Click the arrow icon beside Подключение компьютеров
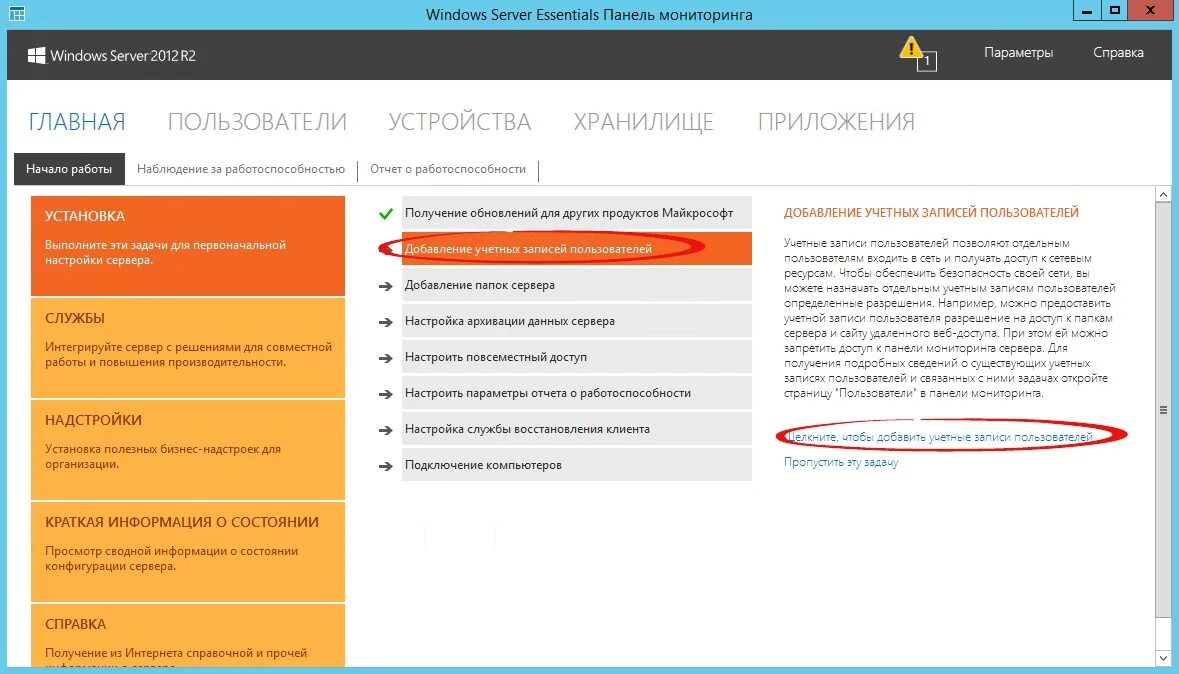The height and width of the screenshot is (674, 1179). [x=386, y=466]
